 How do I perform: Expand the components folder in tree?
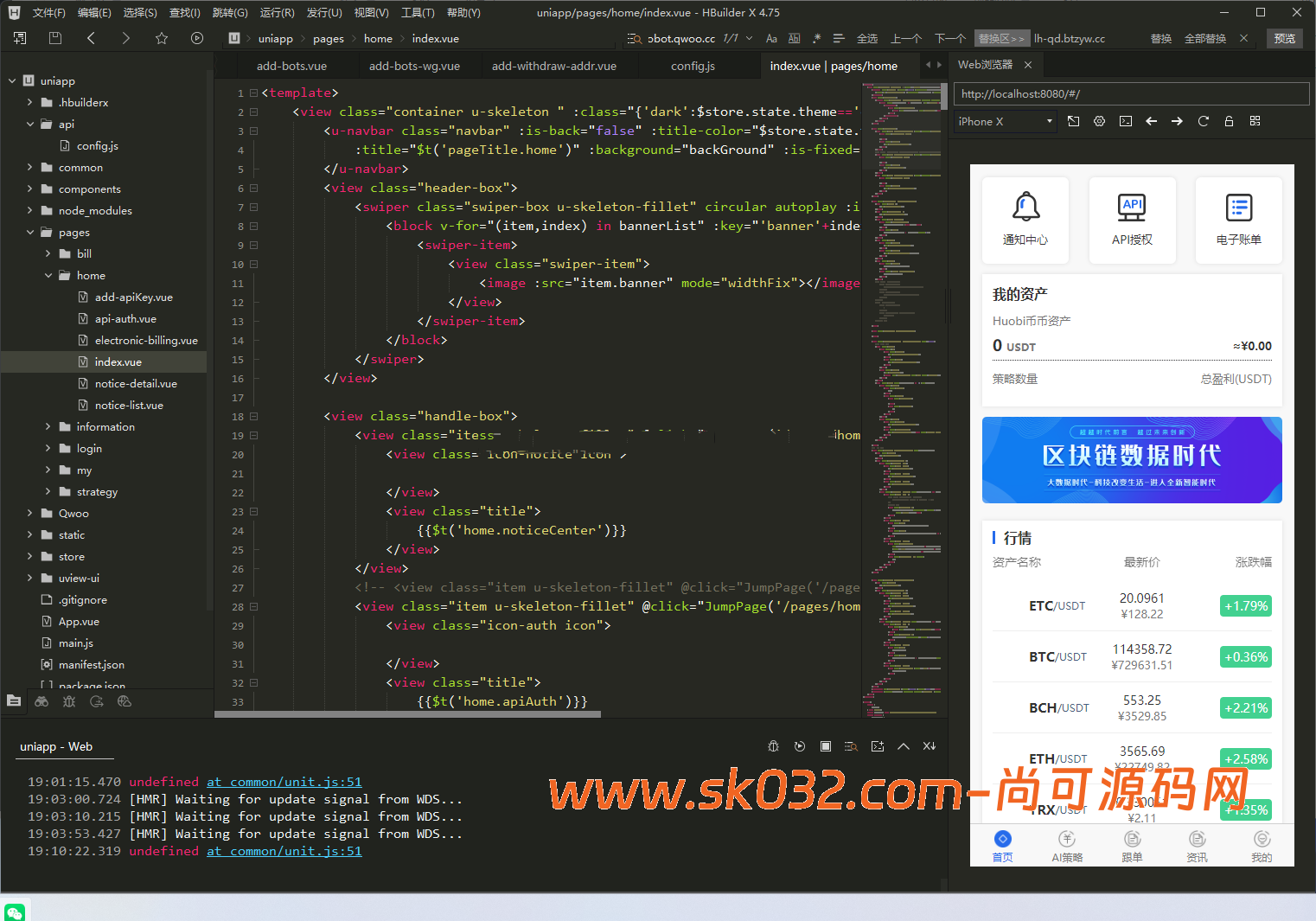click(x=30, y=189)
